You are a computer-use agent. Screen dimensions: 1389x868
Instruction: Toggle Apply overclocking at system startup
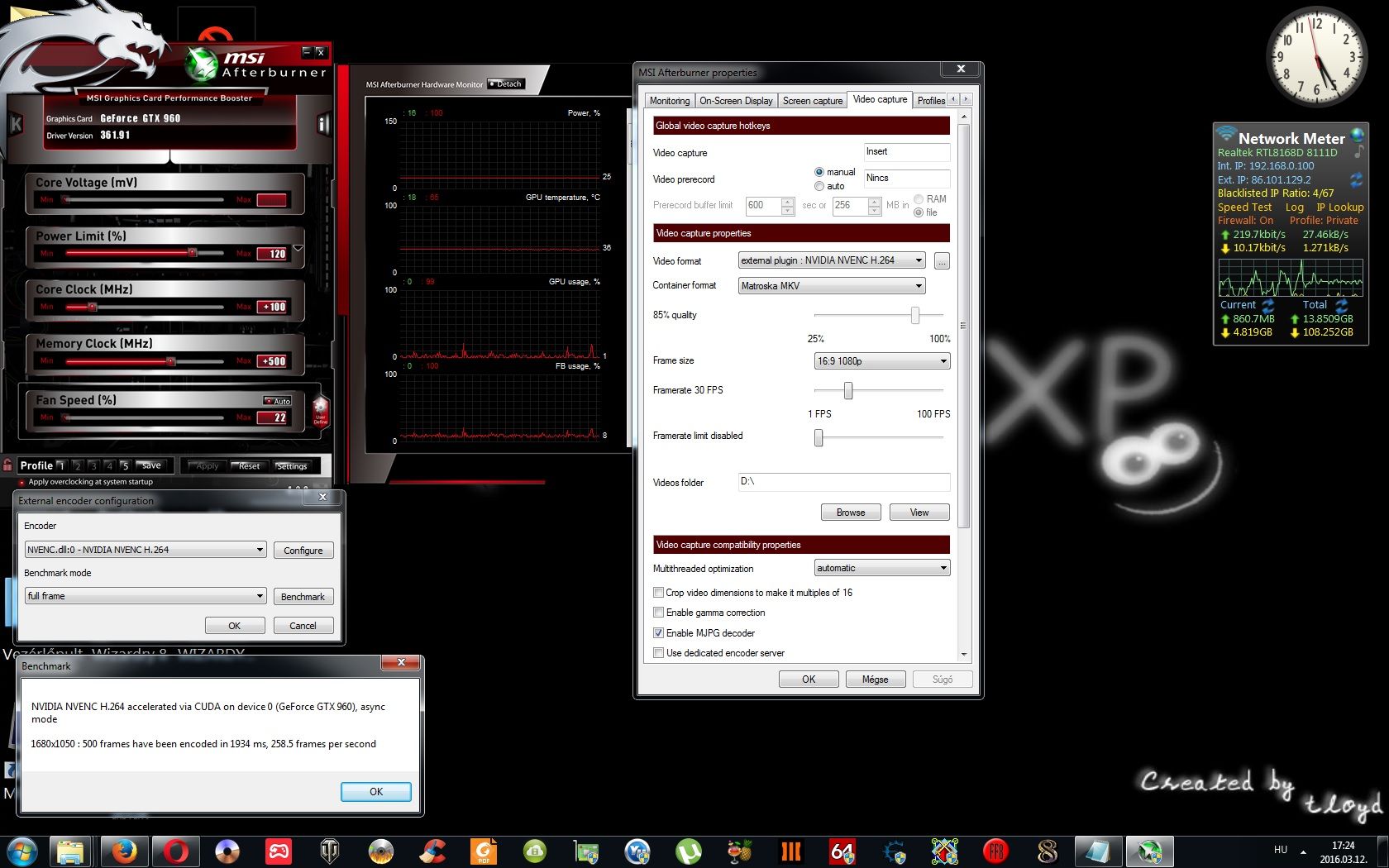22,482
